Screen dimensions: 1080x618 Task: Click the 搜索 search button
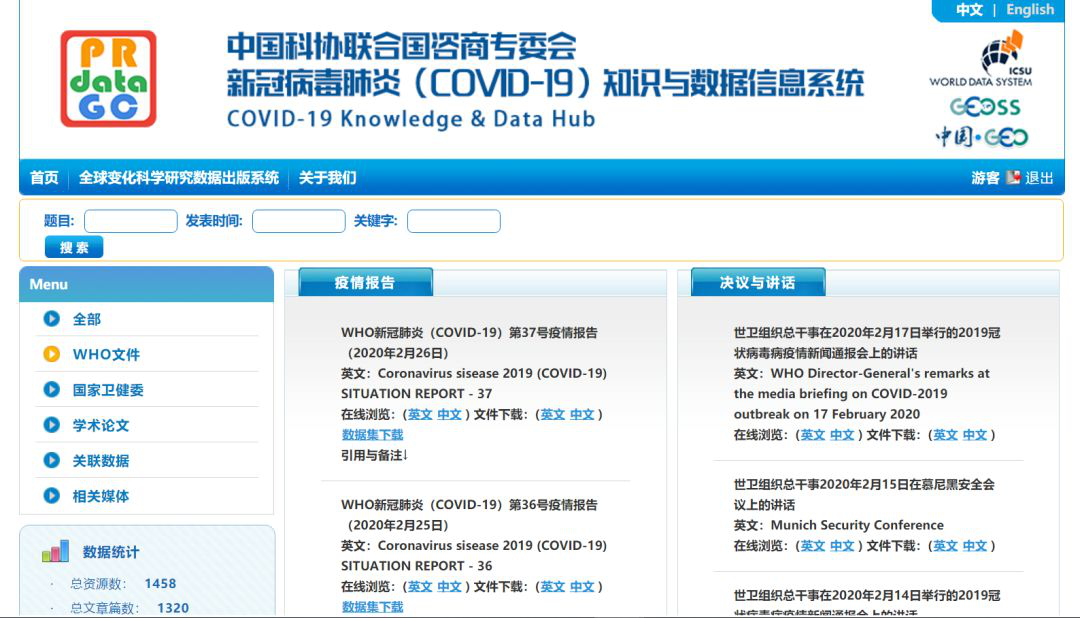(73, 247)
